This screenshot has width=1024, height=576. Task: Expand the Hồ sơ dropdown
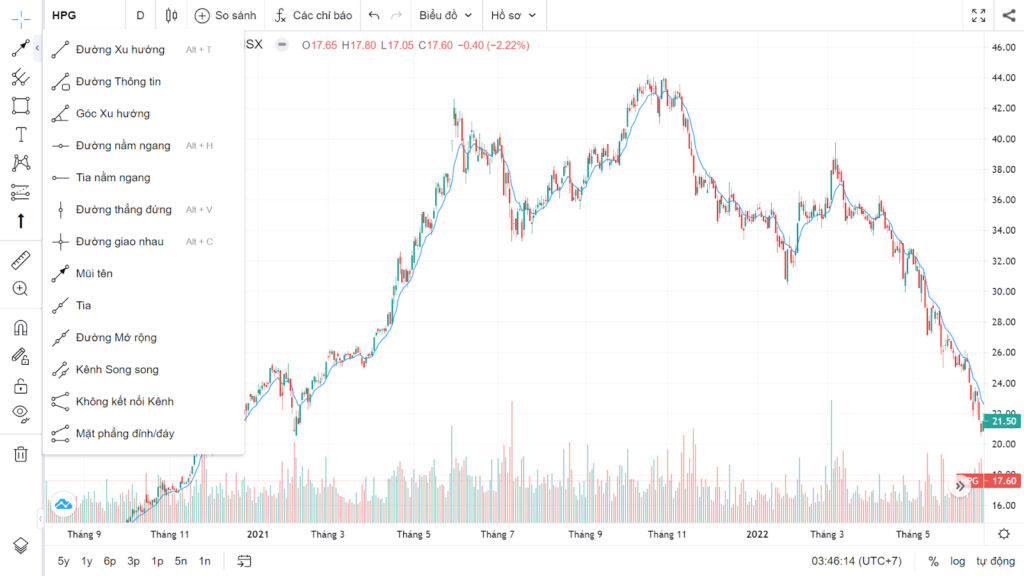click(x=513, y=15)
